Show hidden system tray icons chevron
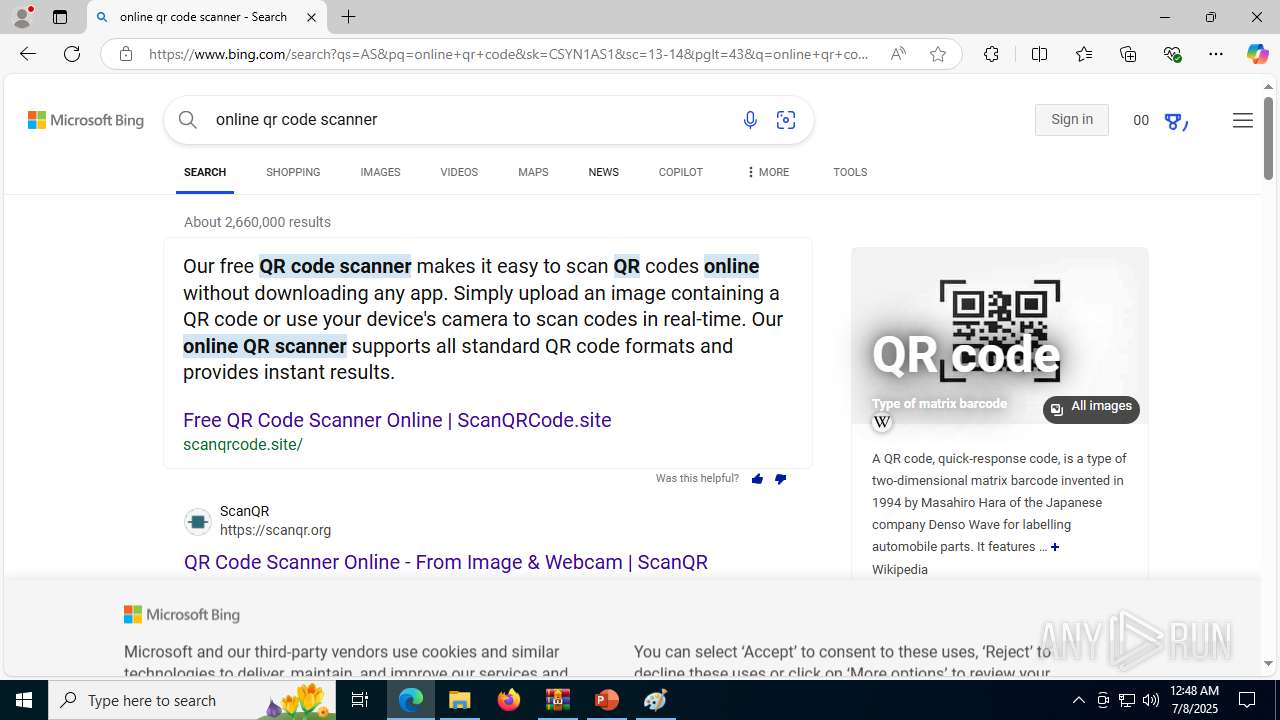 click(1078, 700)
